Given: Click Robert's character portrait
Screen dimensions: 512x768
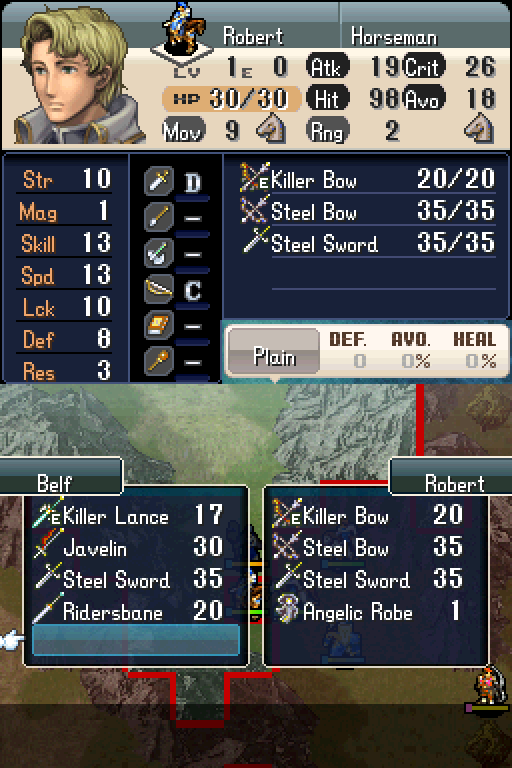Looking at the screenshot, I should [x=75, y=76].
